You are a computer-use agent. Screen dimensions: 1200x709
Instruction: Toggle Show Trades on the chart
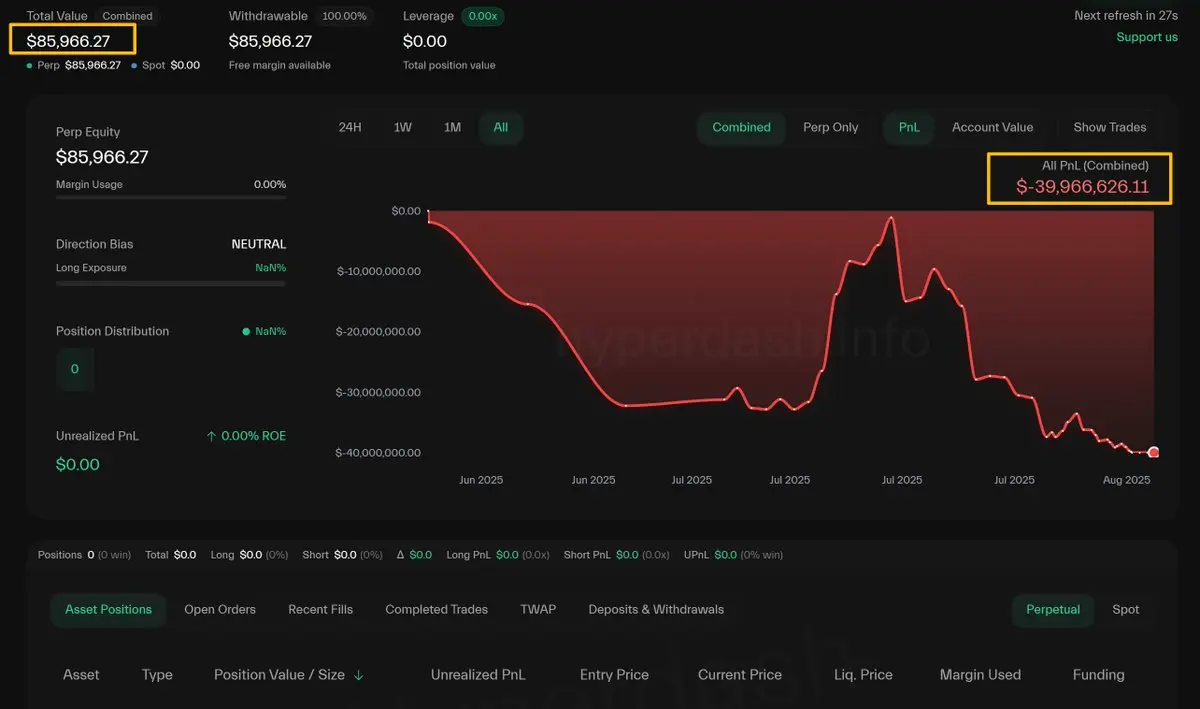1110,127
